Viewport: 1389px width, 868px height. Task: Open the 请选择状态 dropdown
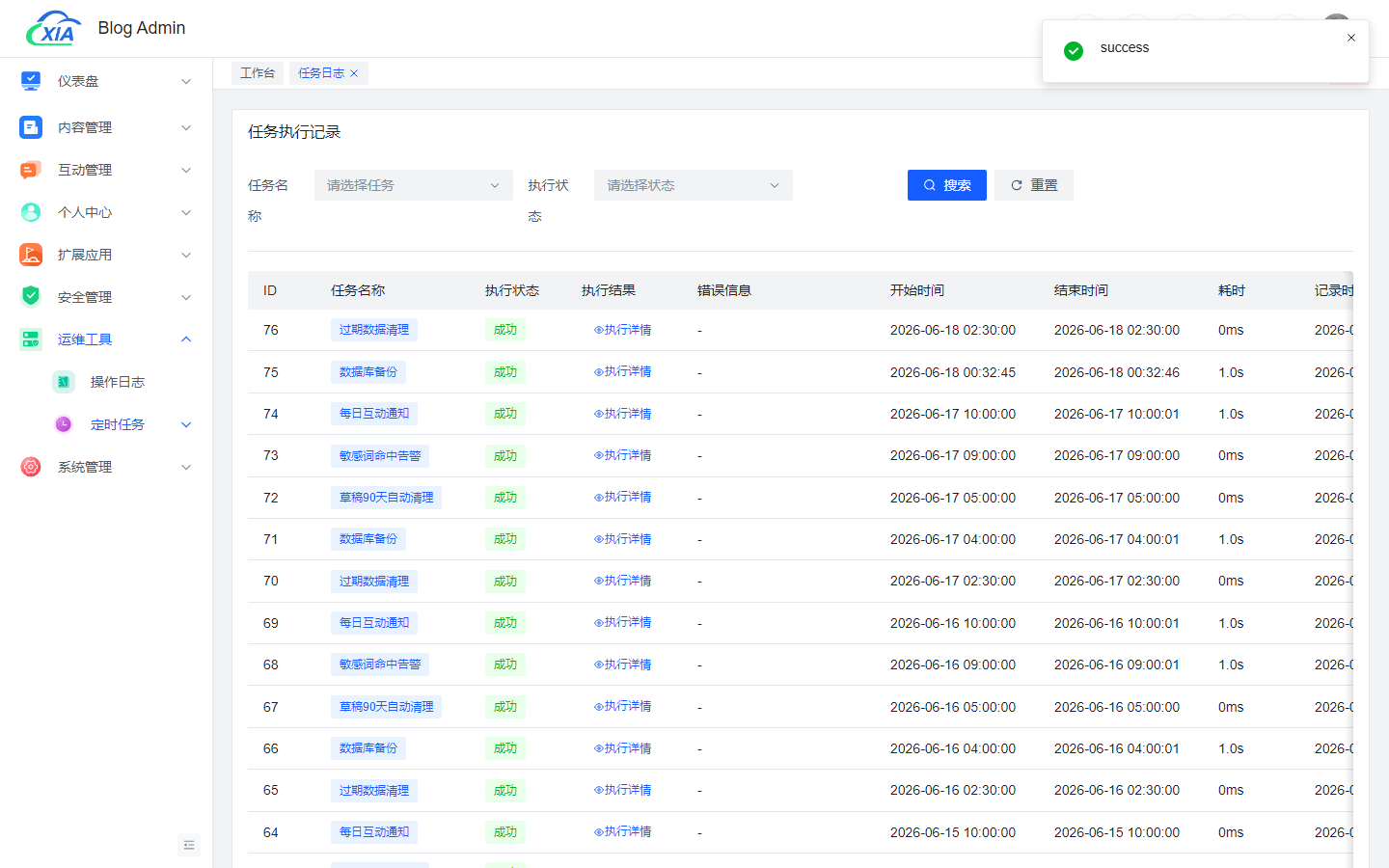click(x=694, y=185)
